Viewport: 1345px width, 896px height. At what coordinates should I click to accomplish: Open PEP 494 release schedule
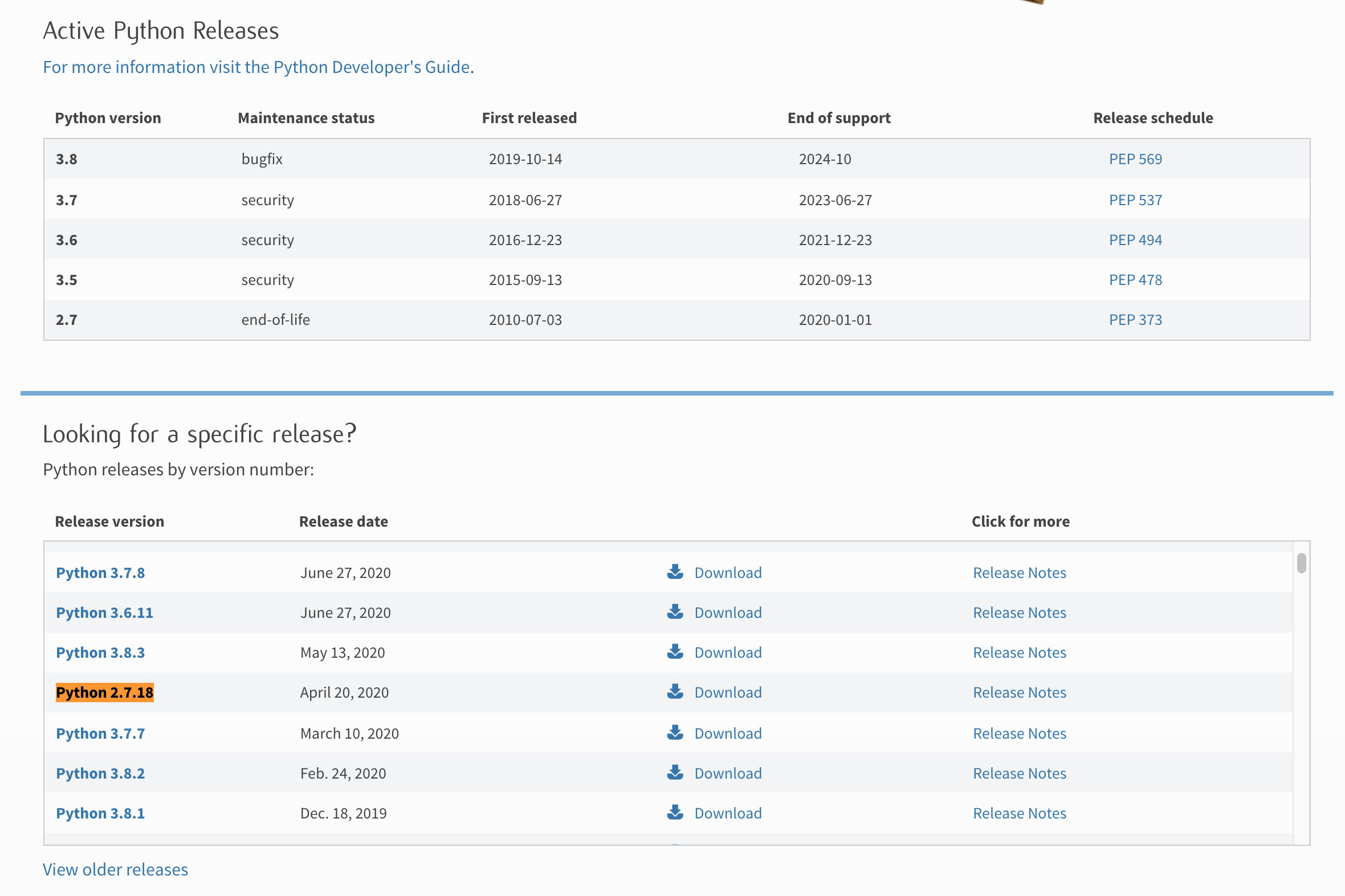pos(1135,240)
